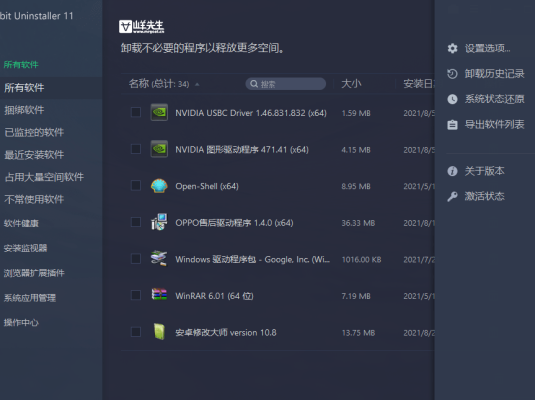Image resolution: width=535 pixels, height=400 pixels.
Task: Expand the 软件健康 sidebar section
Action: tap(21, 223)
